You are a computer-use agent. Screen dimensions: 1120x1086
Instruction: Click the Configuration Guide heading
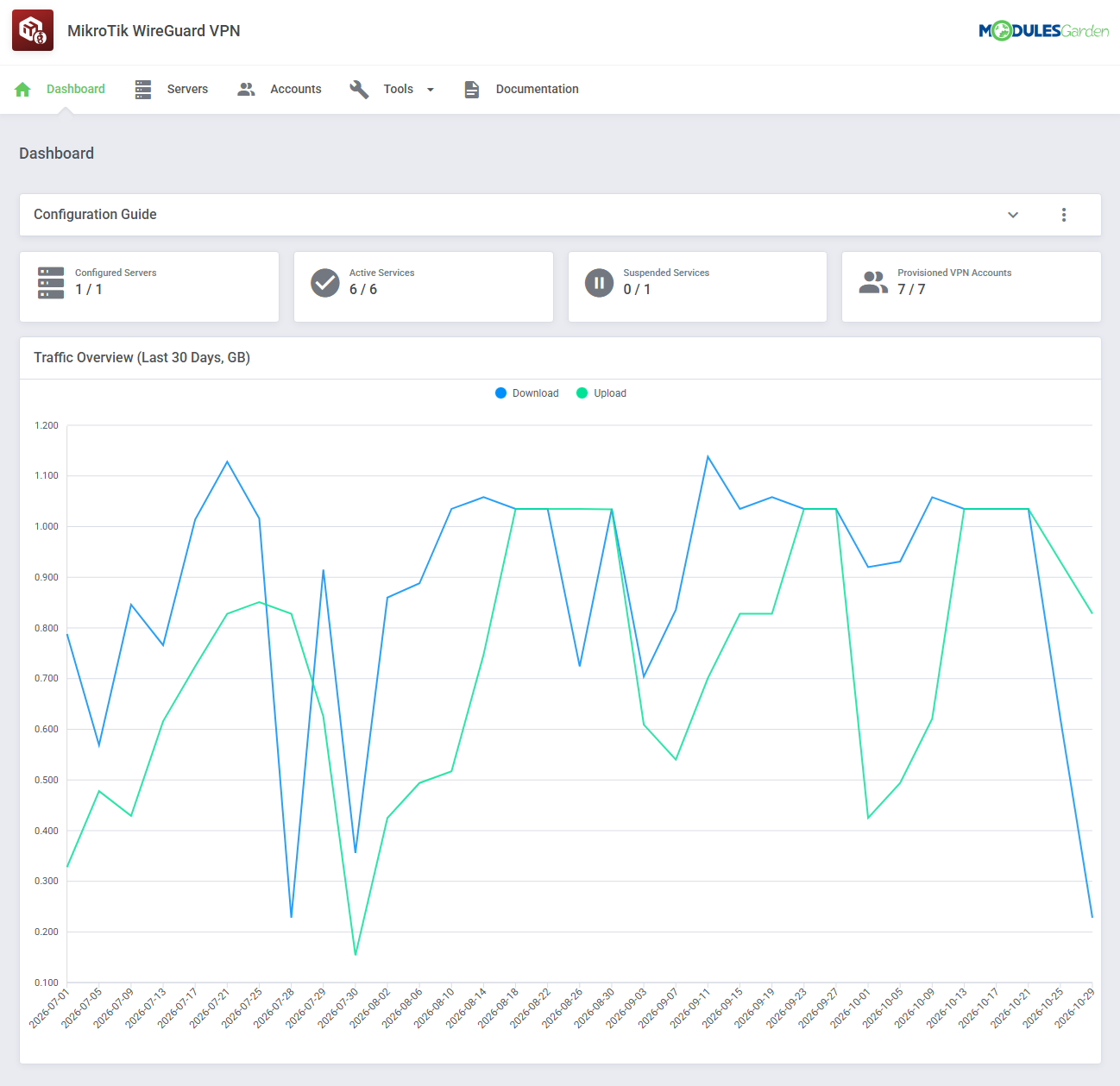[x=95, y=215]
